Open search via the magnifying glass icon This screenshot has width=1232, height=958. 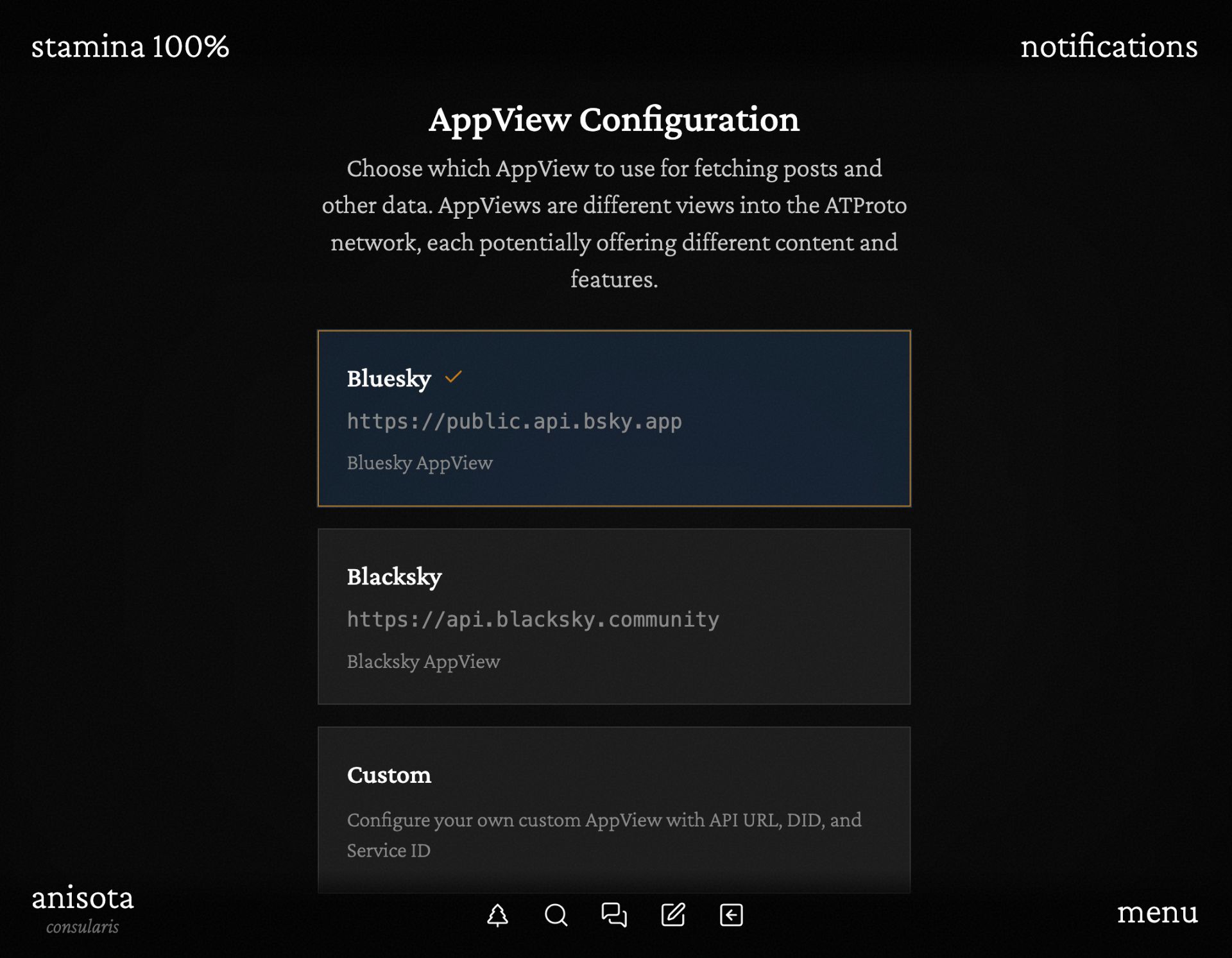[x=556, y=915]
